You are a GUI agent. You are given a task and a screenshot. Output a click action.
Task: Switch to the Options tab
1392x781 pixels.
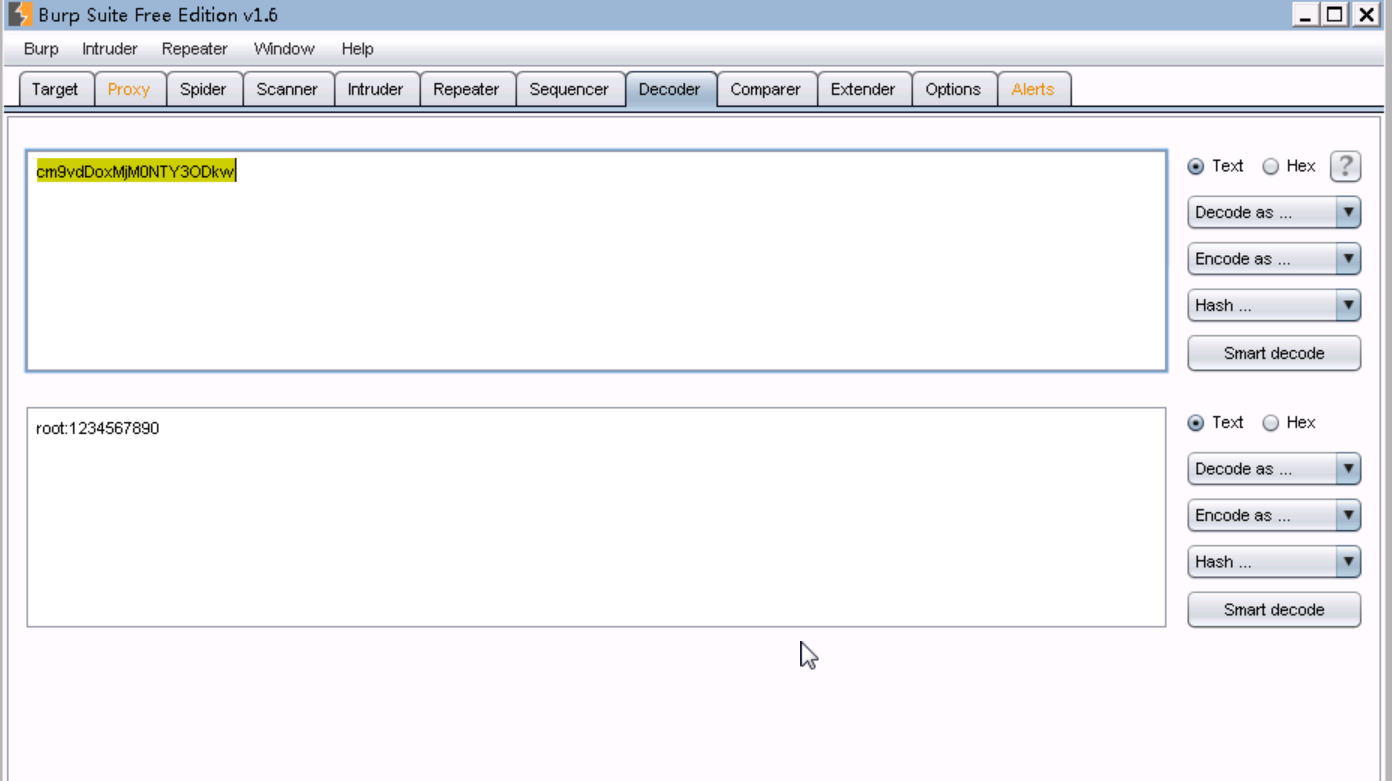tap(953, 89)
